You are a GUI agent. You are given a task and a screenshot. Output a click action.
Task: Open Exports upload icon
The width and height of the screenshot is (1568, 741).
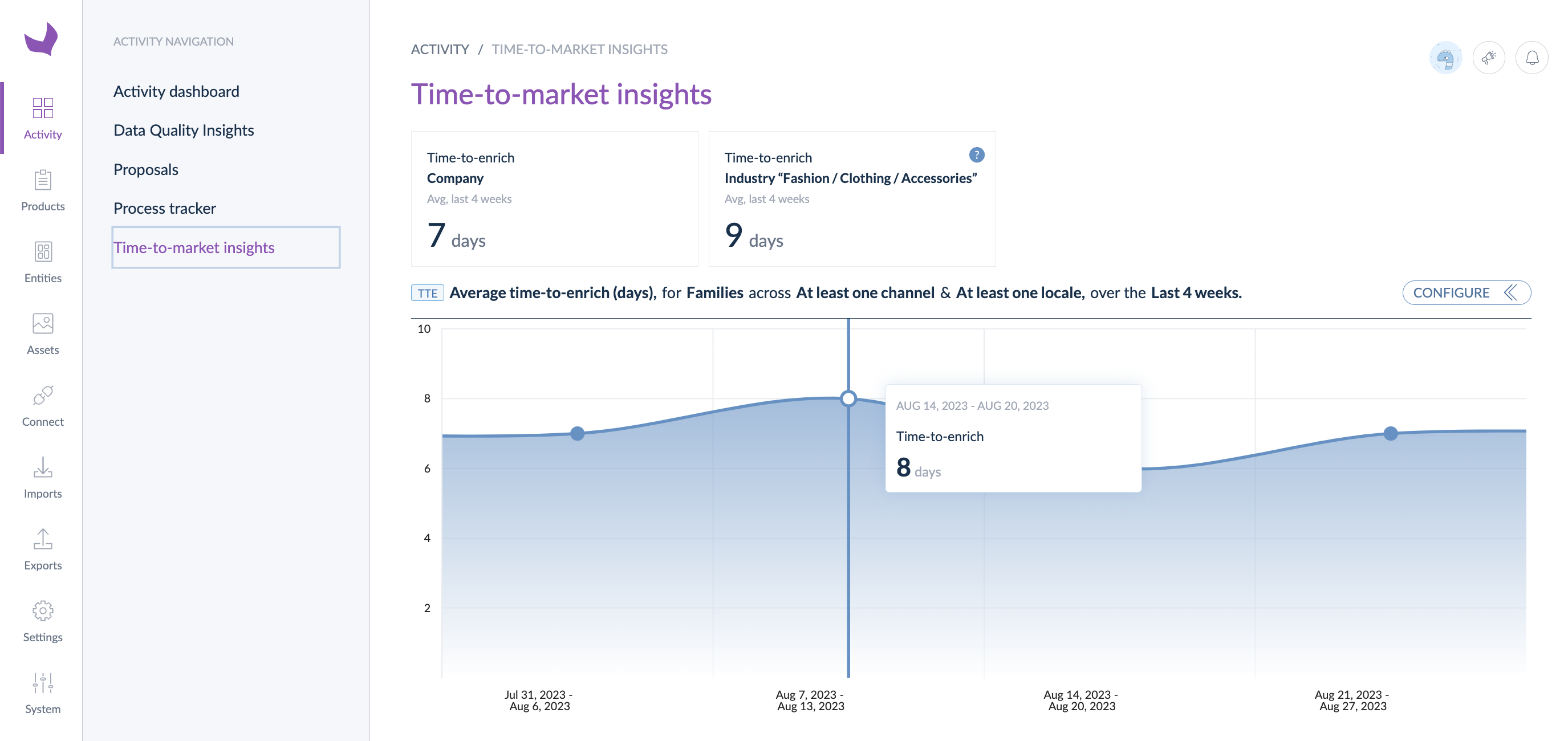[x=43, y=539]
